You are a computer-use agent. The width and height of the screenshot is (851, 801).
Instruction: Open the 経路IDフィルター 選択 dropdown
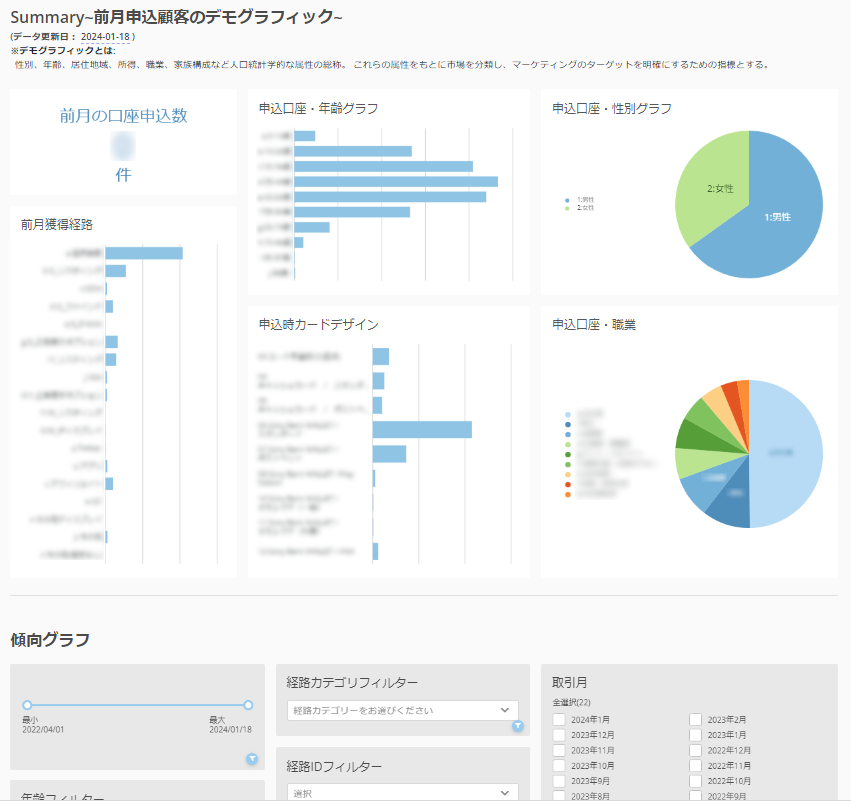[x=402, y=792]
